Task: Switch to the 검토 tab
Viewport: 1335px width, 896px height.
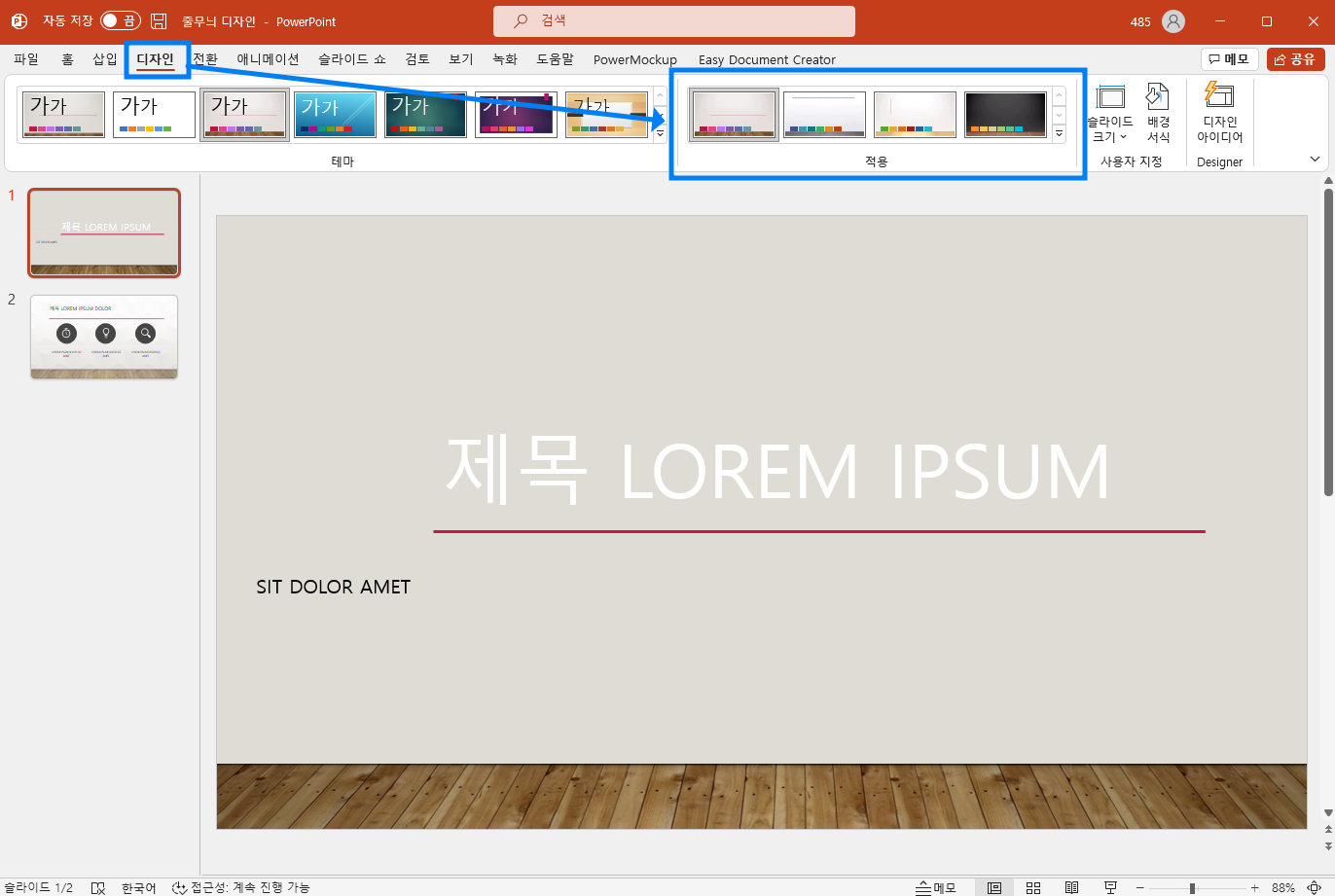Action: pyautogui.click(x=417, y=59)
